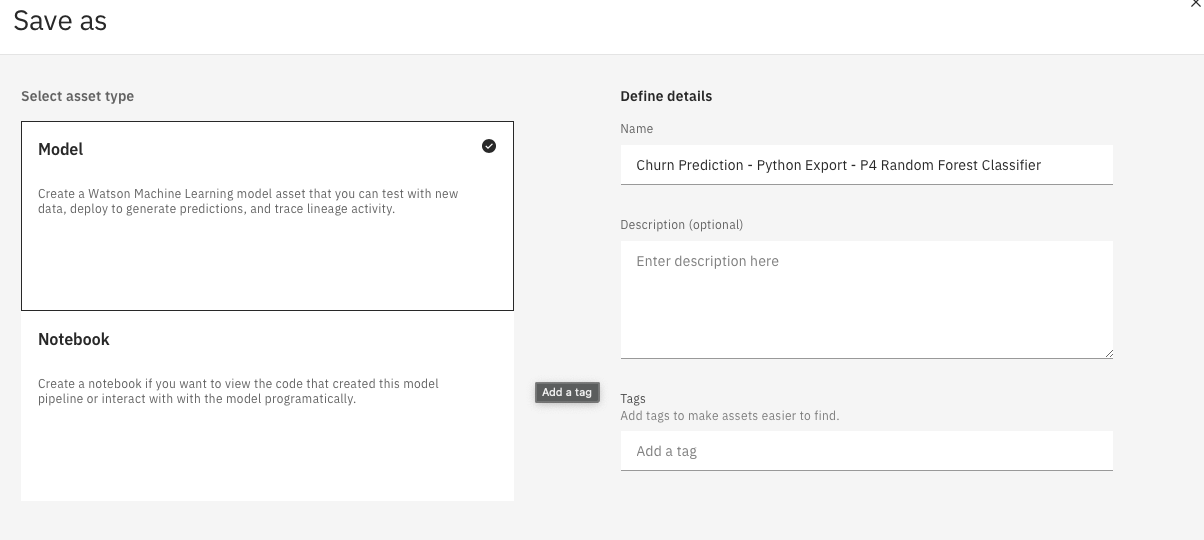
Task: Click the Description (optional) label
Action: (x=681, y=225)
